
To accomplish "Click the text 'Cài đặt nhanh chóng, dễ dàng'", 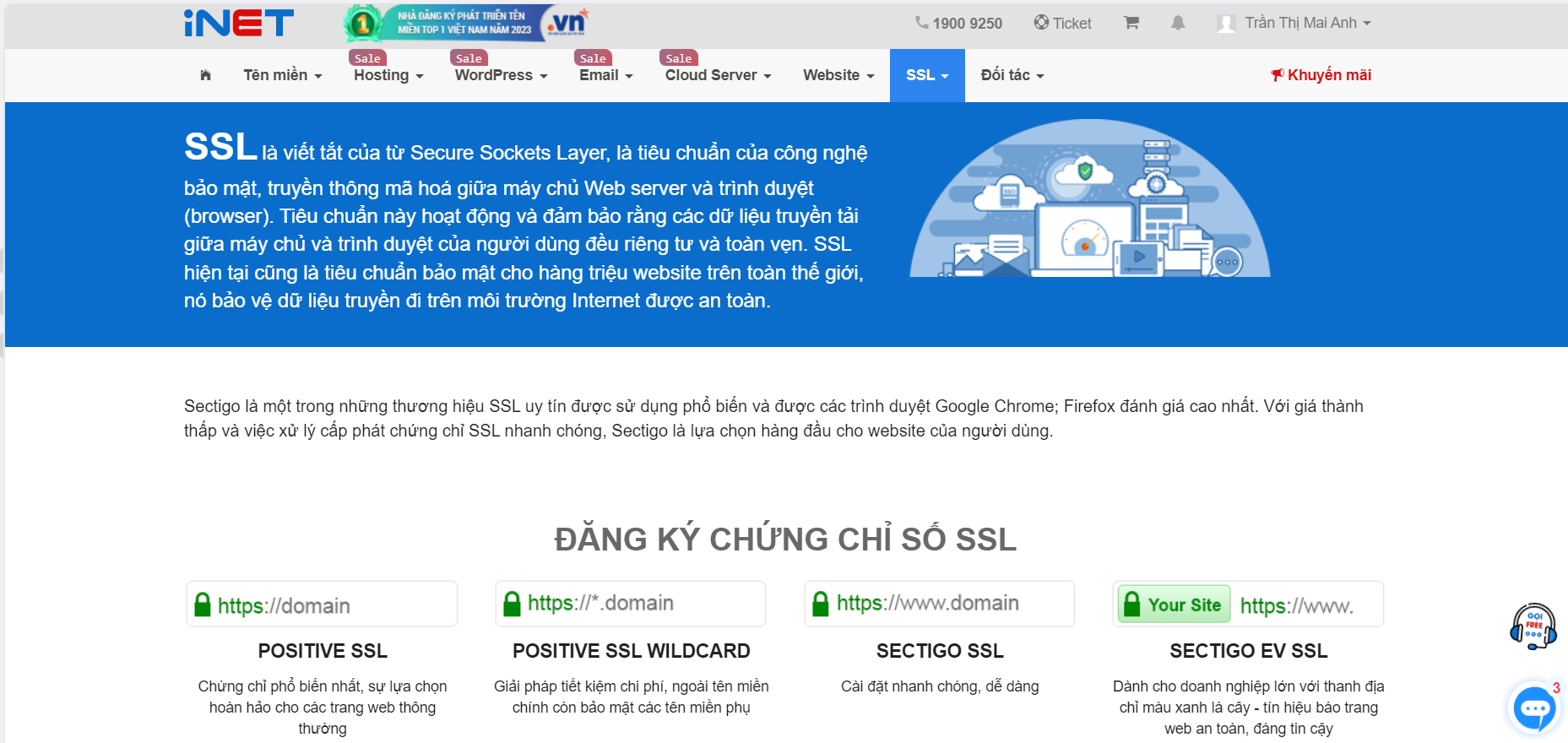I will [940, 686].
